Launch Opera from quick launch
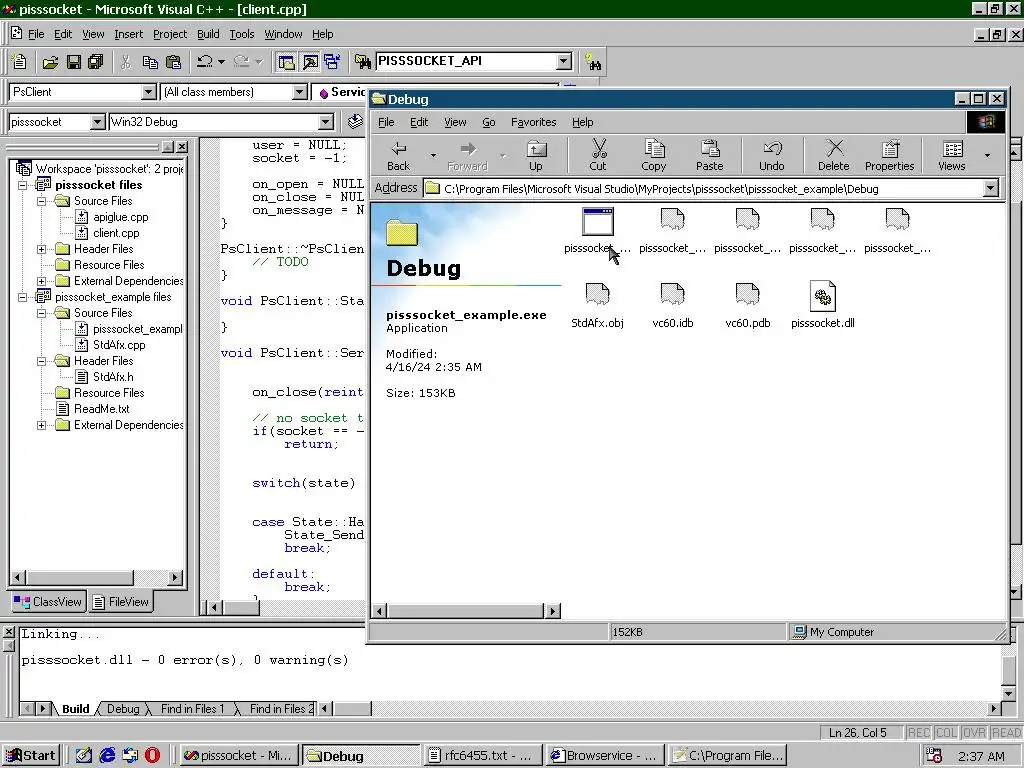The image size is (1024, 768). pos(152,756)
